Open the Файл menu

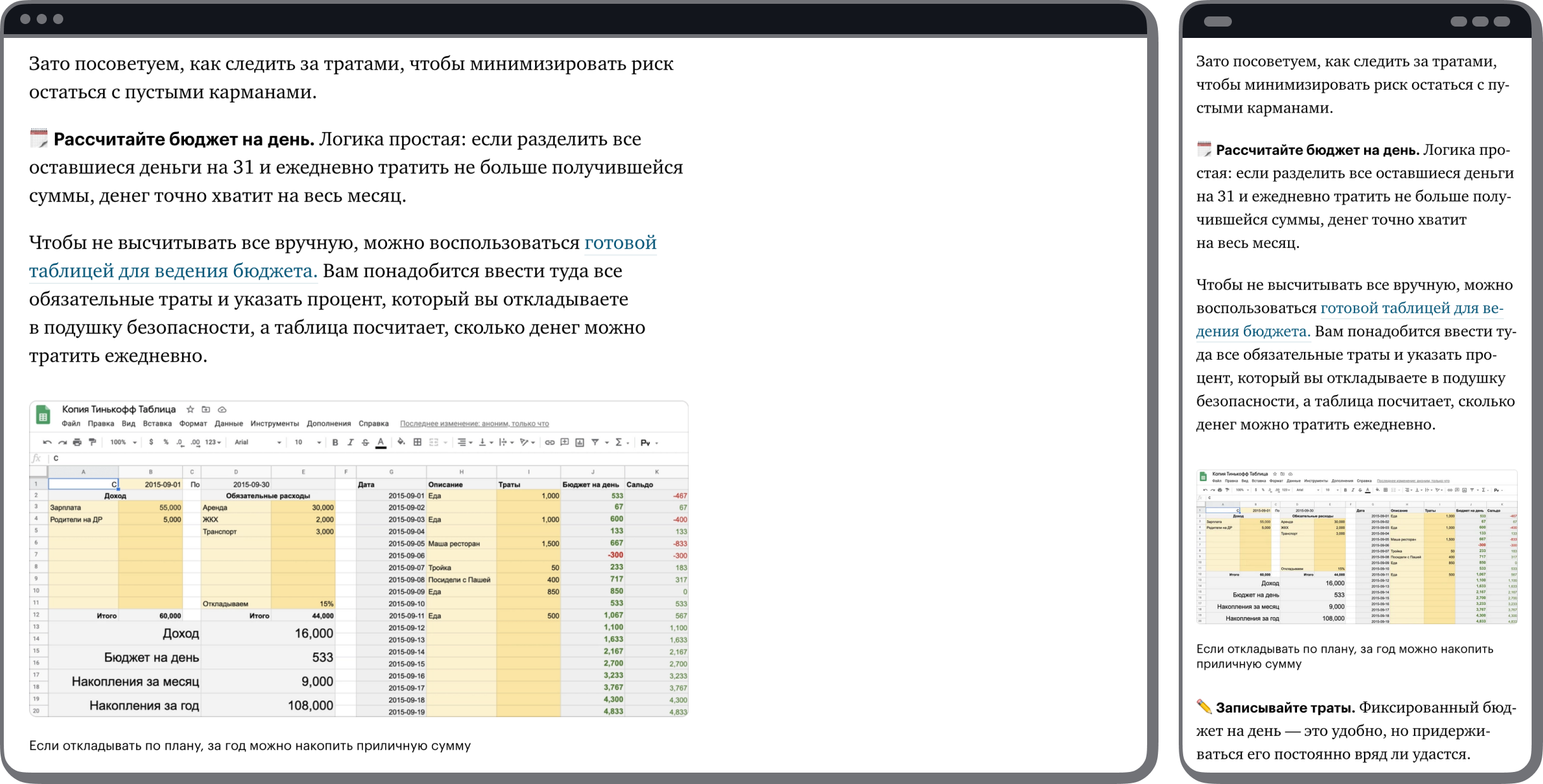tap(71, 424)
